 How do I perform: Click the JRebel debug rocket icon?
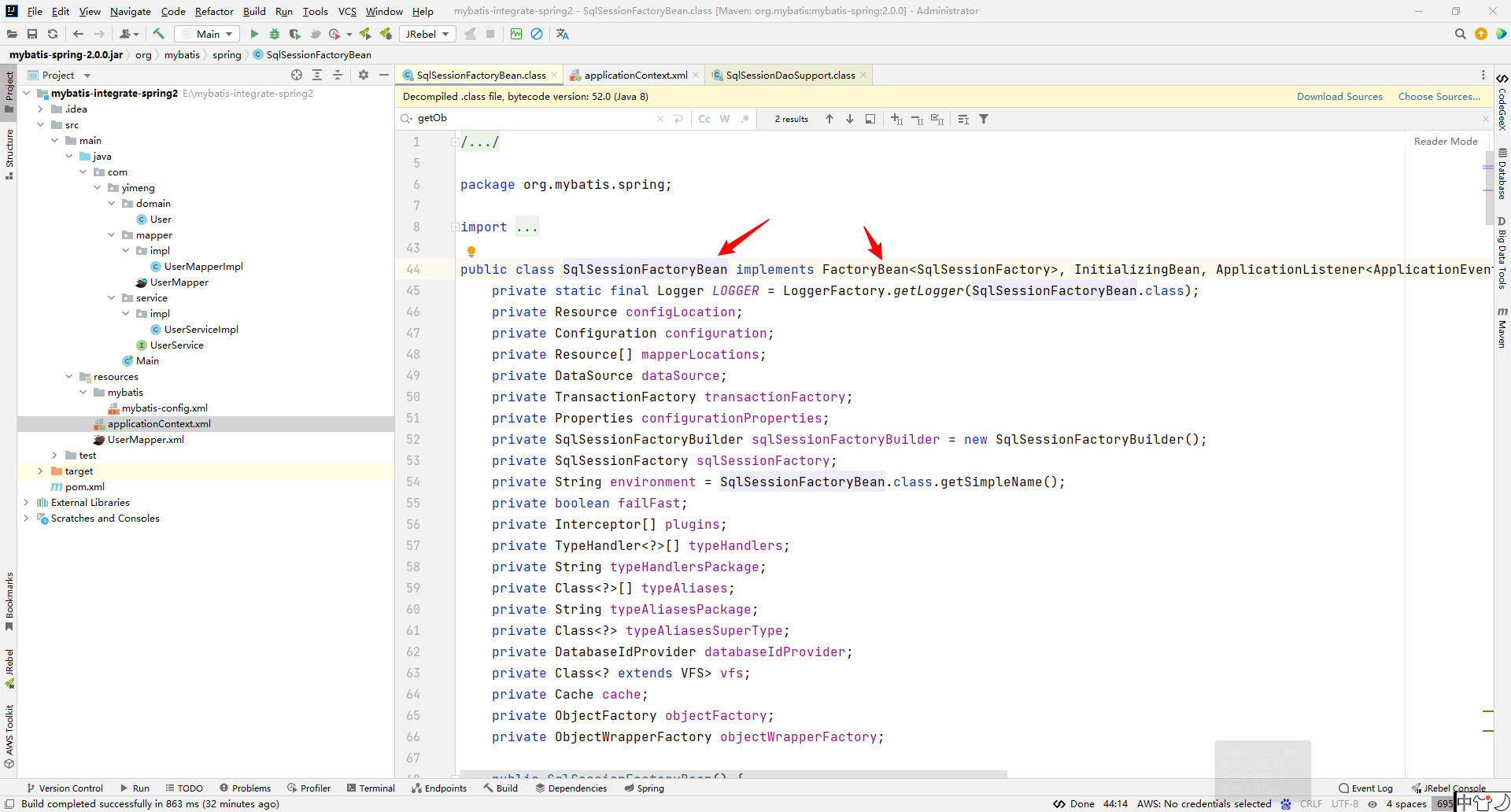click(x=386, y=34)
